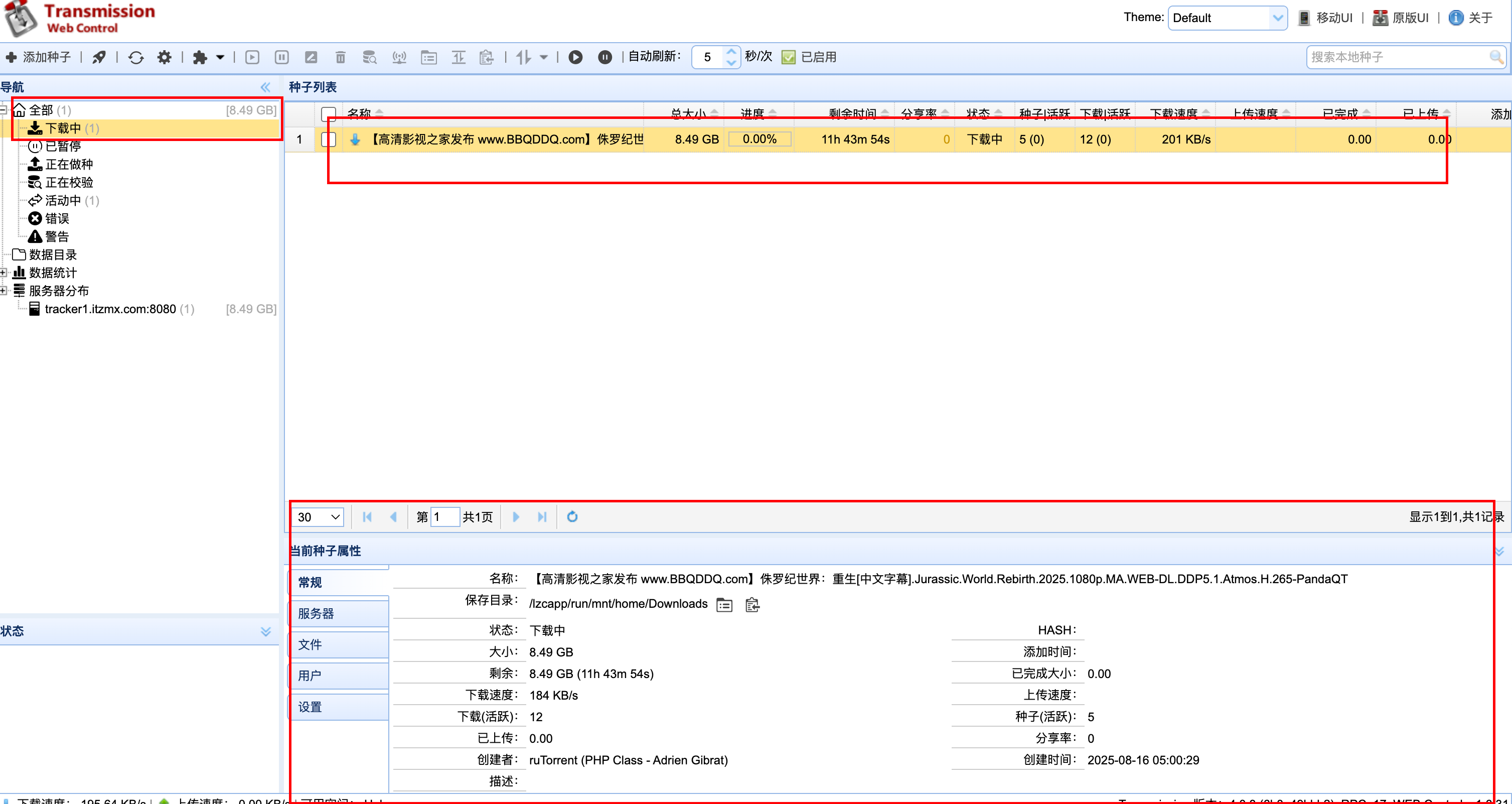Click the start selected torrent icon
The image size is (1512, 804).
coord(252,57)
